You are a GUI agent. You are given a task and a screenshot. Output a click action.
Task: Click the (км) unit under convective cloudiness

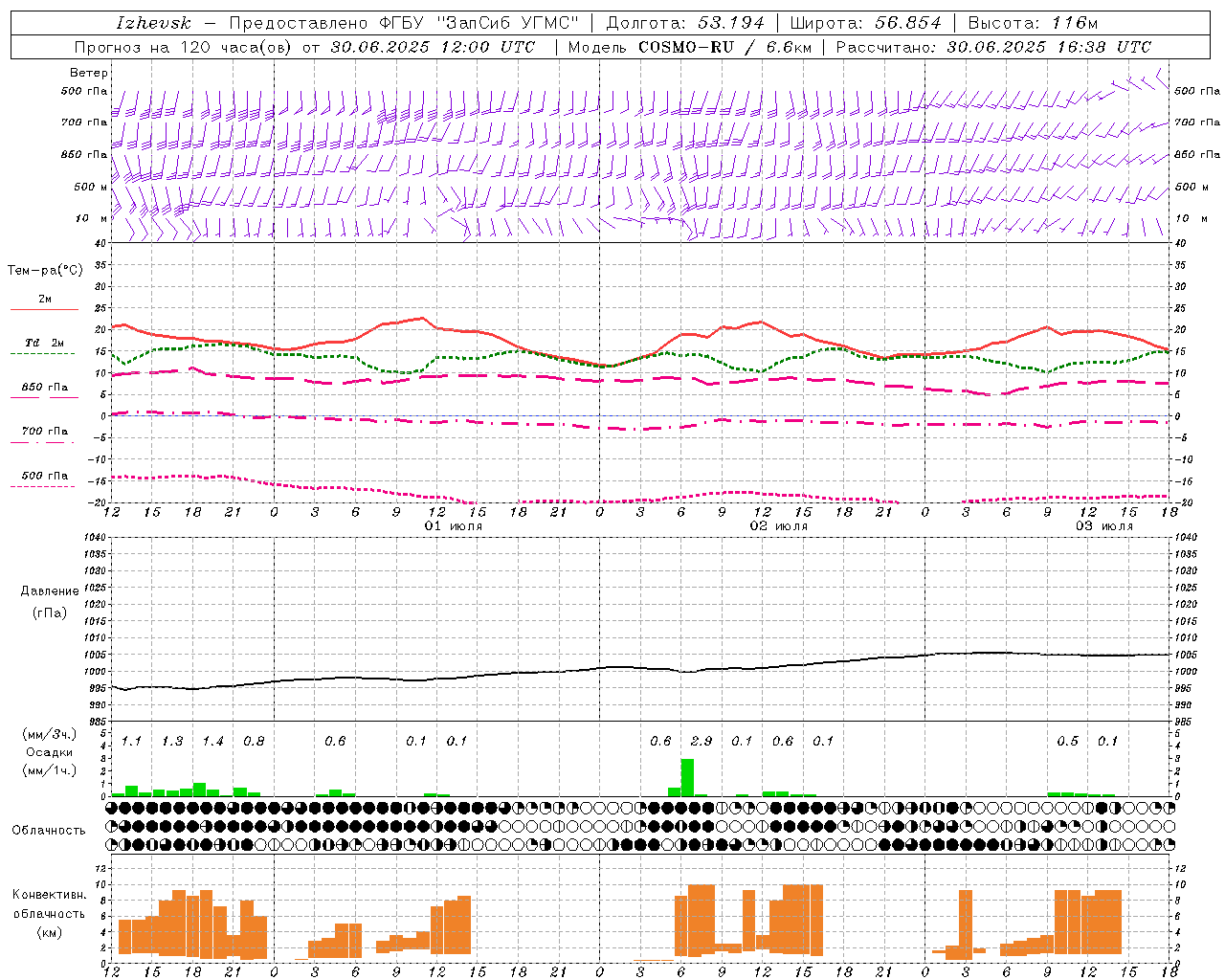50,932
